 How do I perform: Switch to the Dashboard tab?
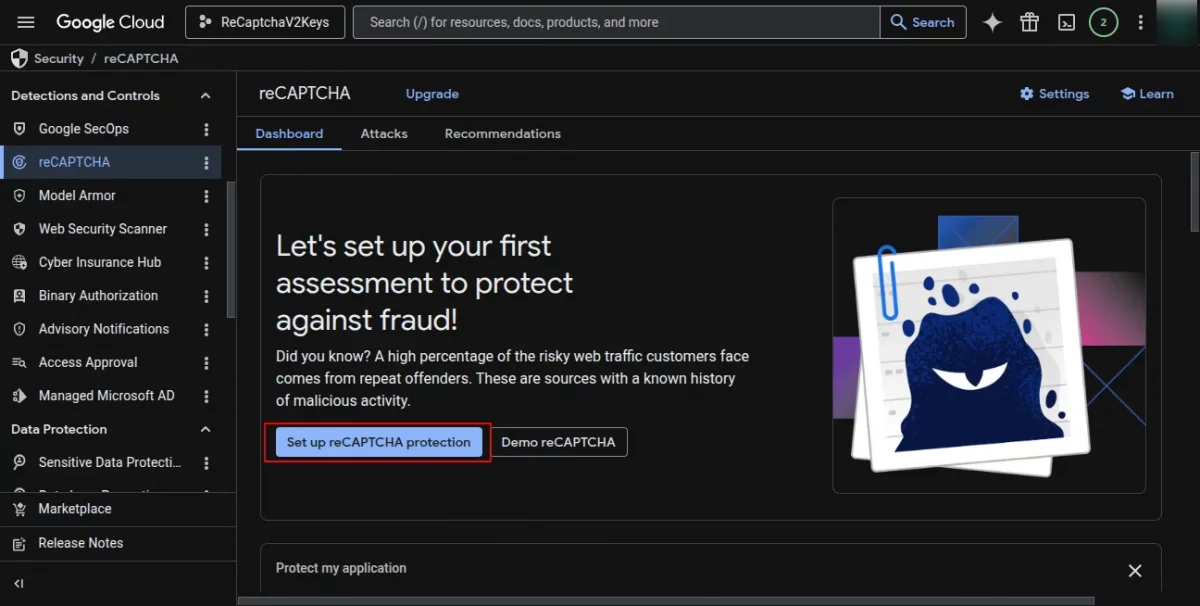289,134
